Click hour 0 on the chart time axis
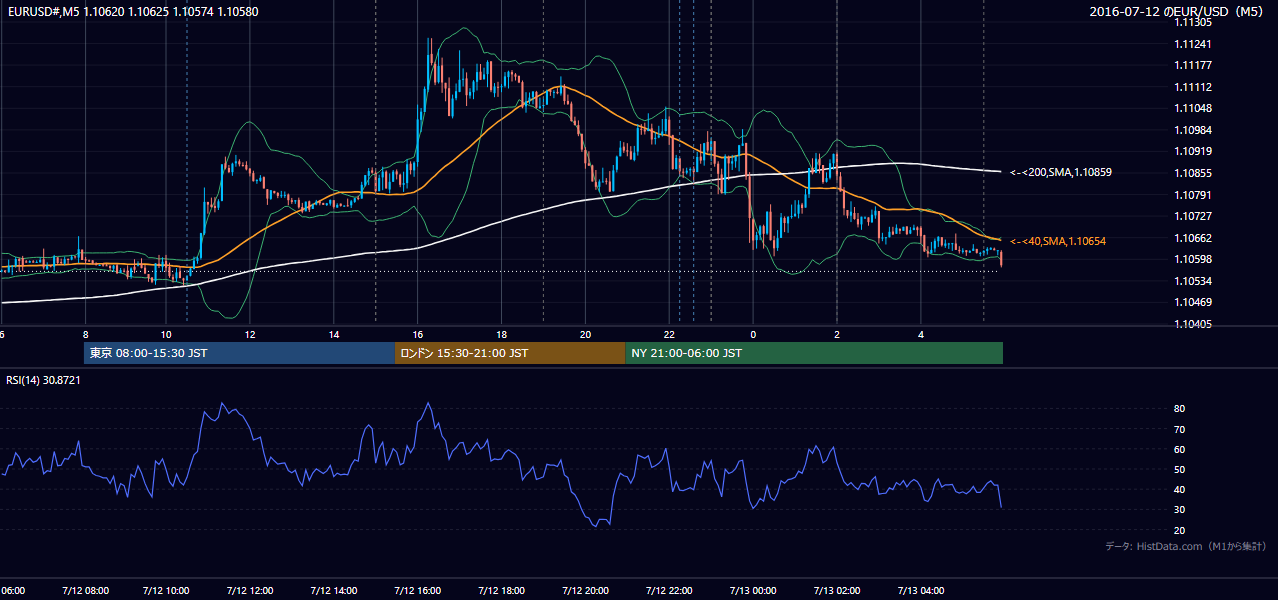The width and height of the screenshot is (1278, 600). [x=753, y=334]
